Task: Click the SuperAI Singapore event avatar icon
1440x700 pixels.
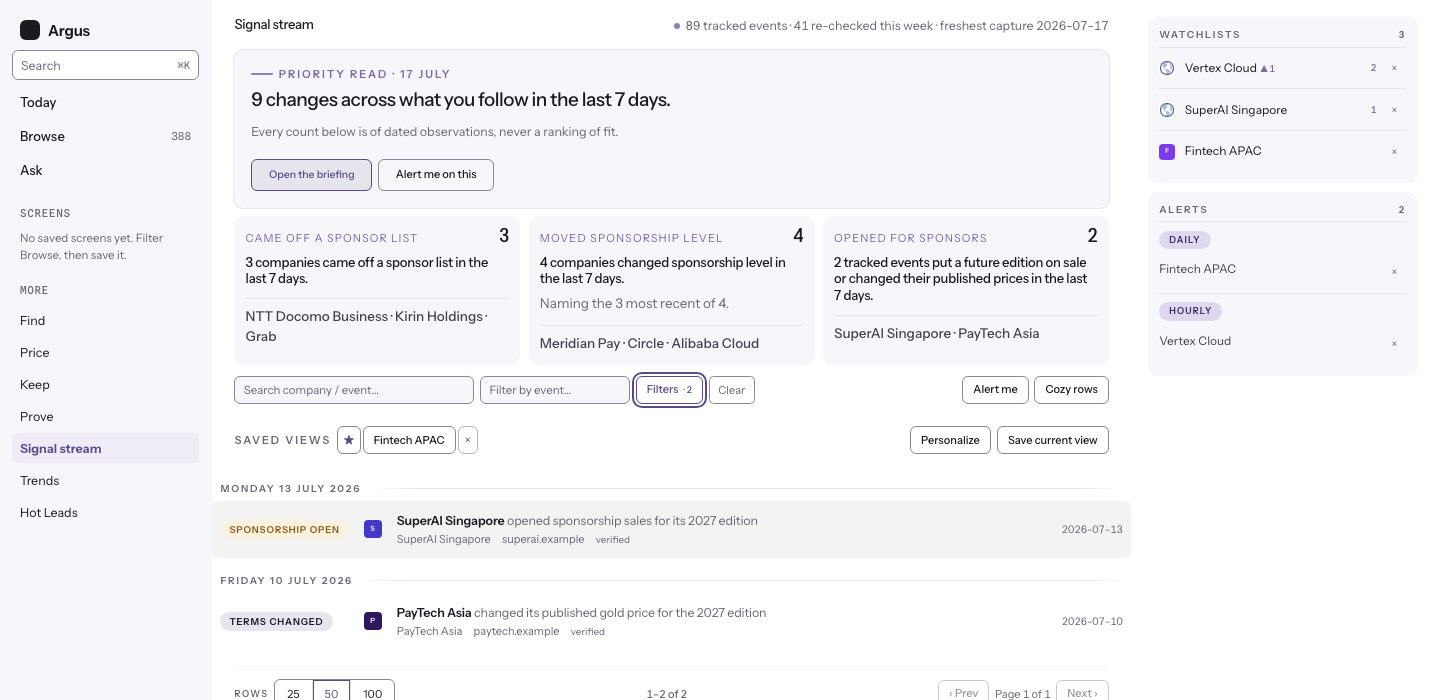Action: [x=373, y=529]
